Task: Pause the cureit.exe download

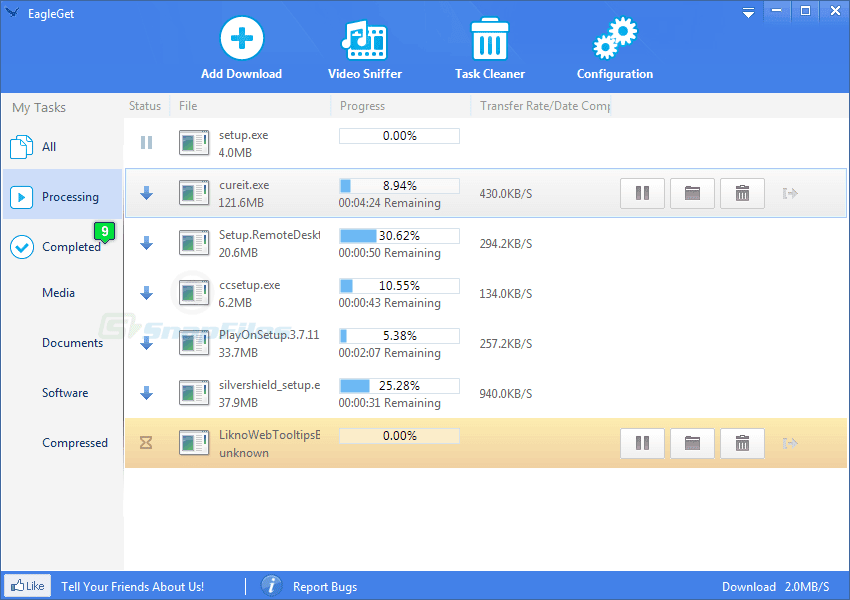Action: pos(642,193)
